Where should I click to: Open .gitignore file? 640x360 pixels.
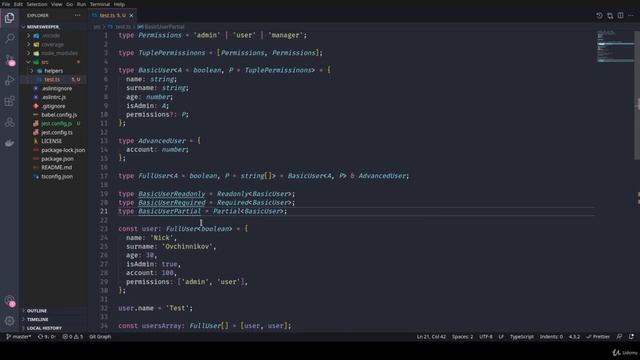[53, 106]
